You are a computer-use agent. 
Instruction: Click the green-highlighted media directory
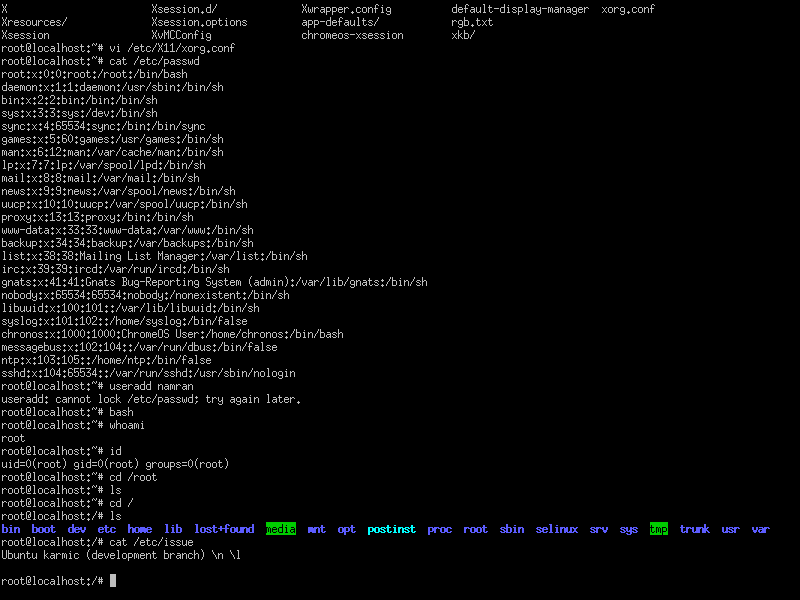click(x=281, y=529)
